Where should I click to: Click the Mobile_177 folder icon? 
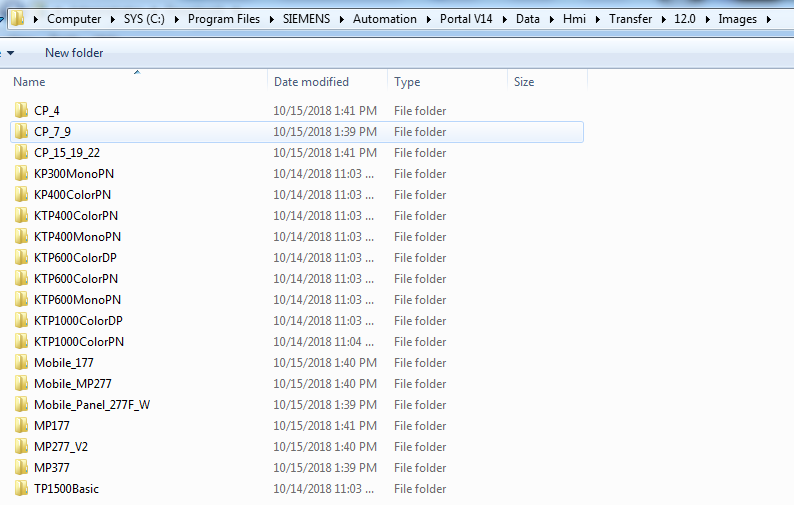[21, 362]
